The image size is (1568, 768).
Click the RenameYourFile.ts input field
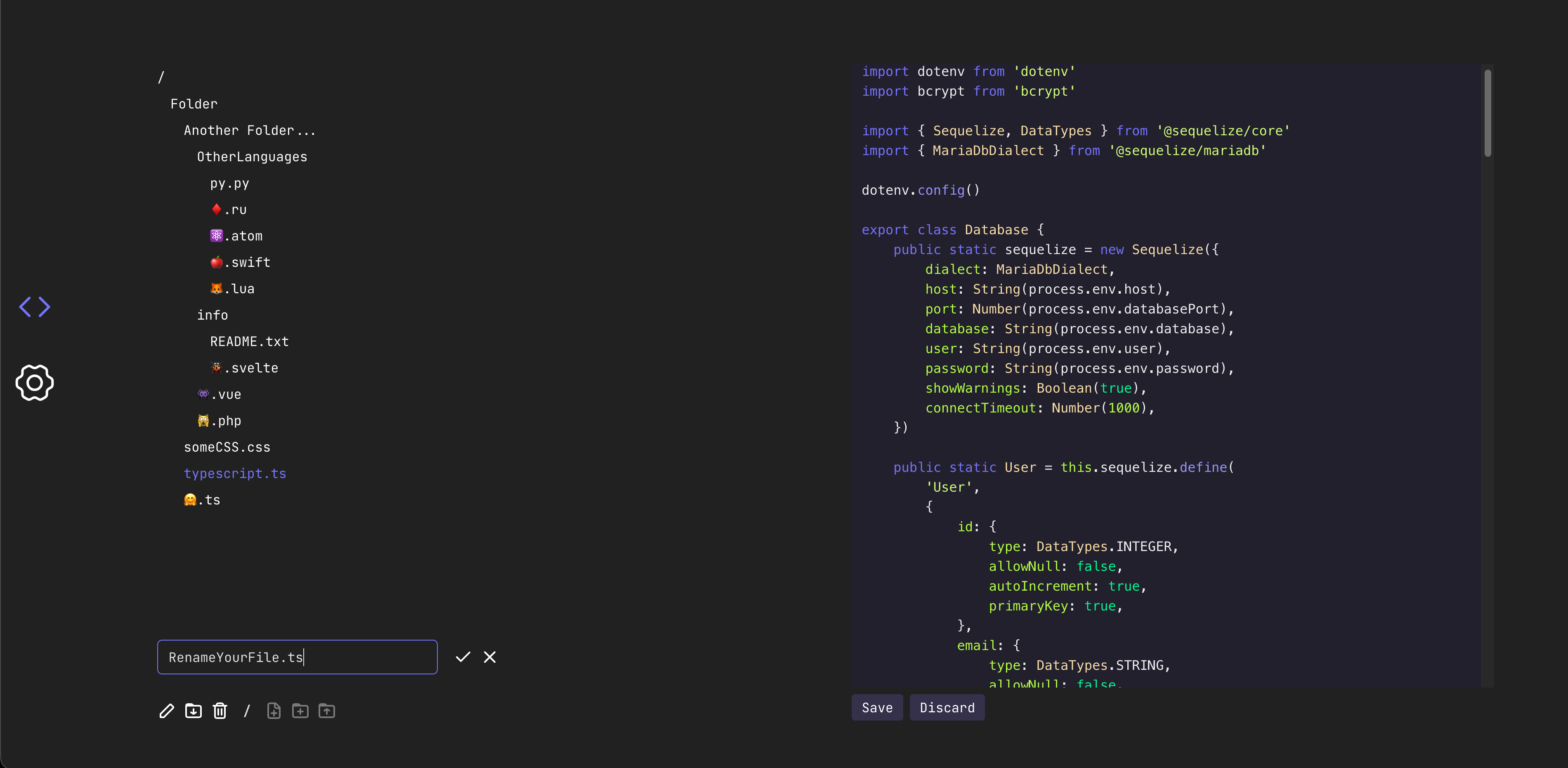[x=297, y=657]
